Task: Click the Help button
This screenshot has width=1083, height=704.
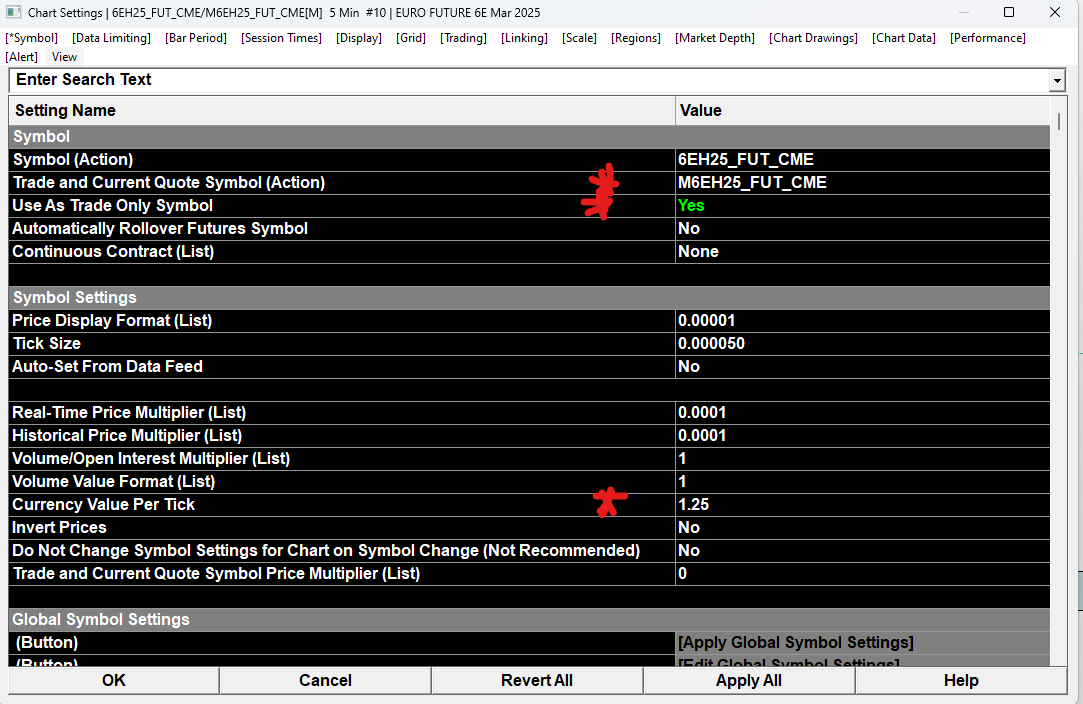Action: (x=961, y=681)
